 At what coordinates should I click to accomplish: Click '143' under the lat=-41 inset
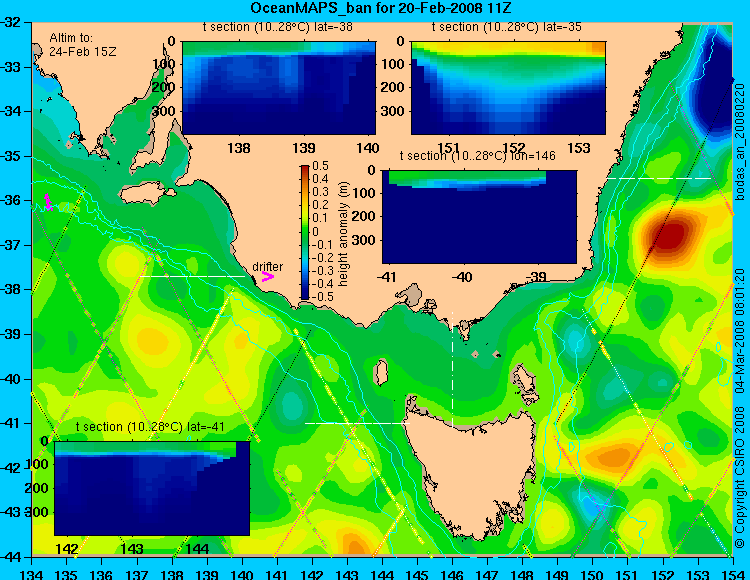pyautogui.click(x=132, y=548)
